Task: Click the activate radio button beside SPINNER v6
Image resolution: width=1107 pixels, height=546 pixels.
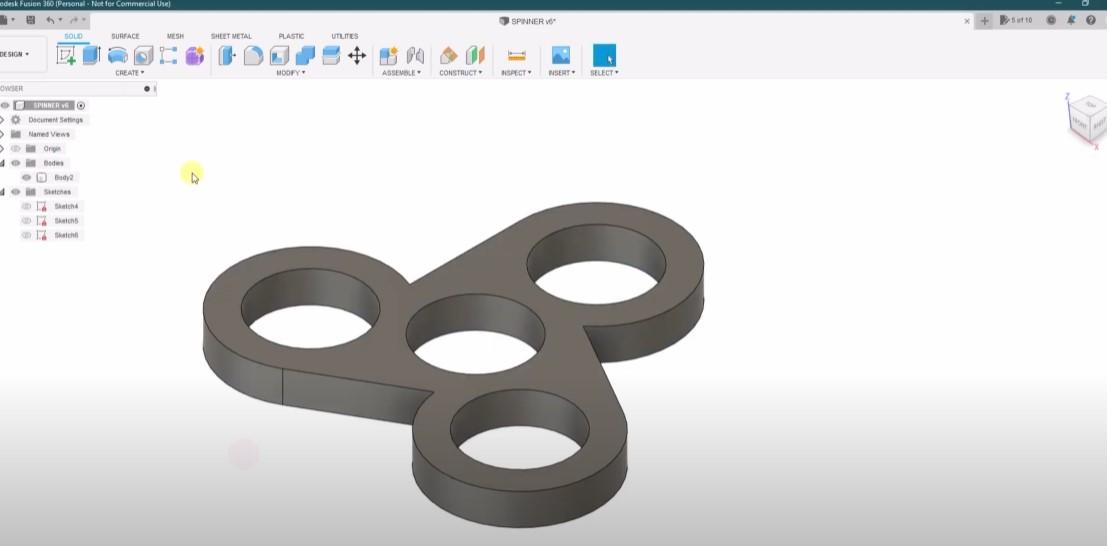Action: (x=81, y=105)
